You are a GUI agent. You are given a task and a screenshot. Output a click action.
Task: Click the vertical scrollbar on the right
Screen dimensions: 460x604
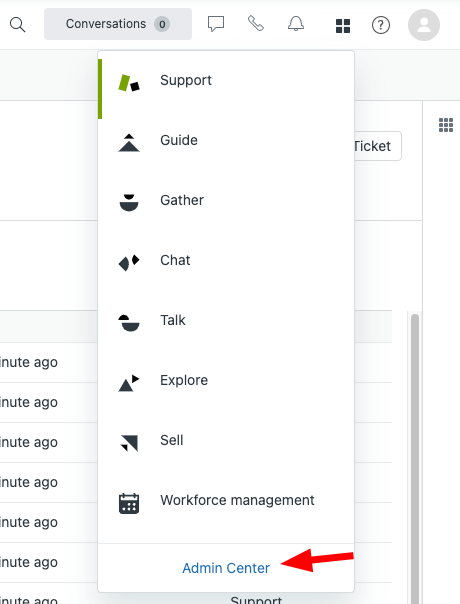[415, 458]
